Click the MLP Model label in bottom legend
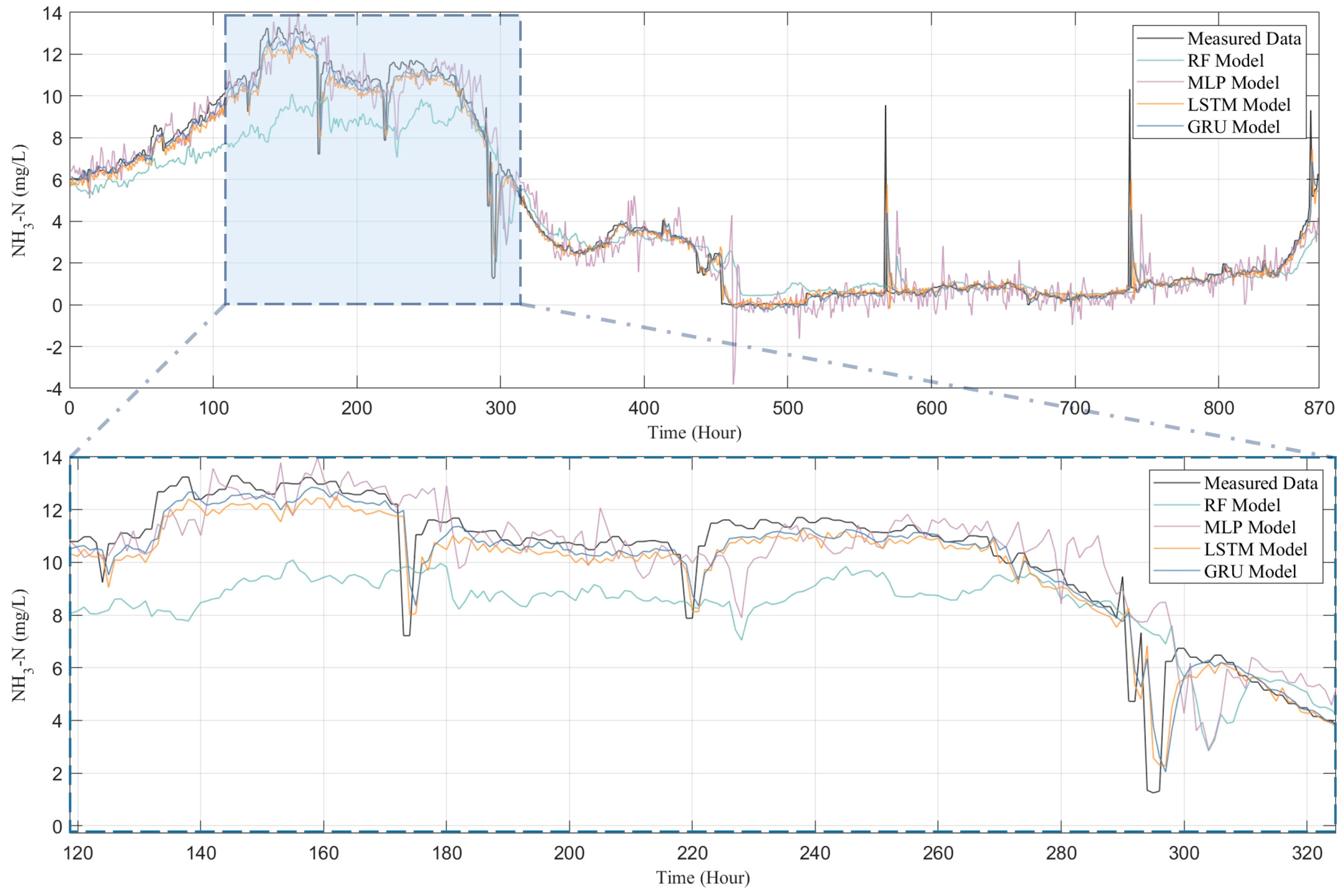The width and height of the screenshot is (1344, 896). [x=1250, y=528]
